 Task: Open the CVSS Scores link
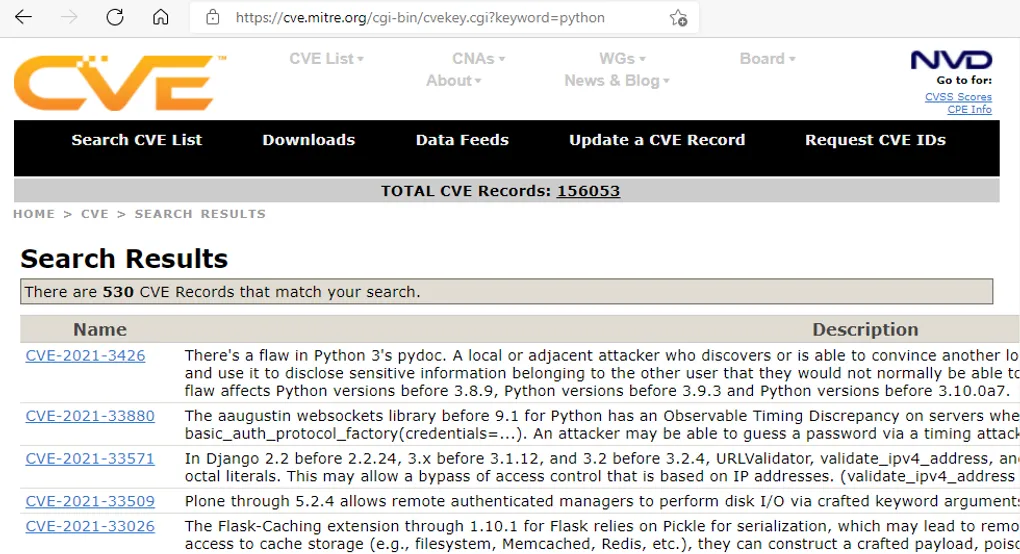point(958,97)
